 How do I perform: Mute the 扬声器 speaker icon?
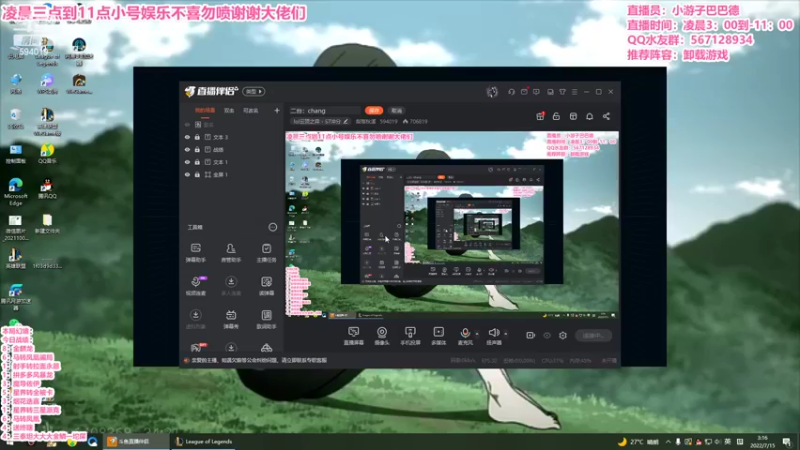493,333
